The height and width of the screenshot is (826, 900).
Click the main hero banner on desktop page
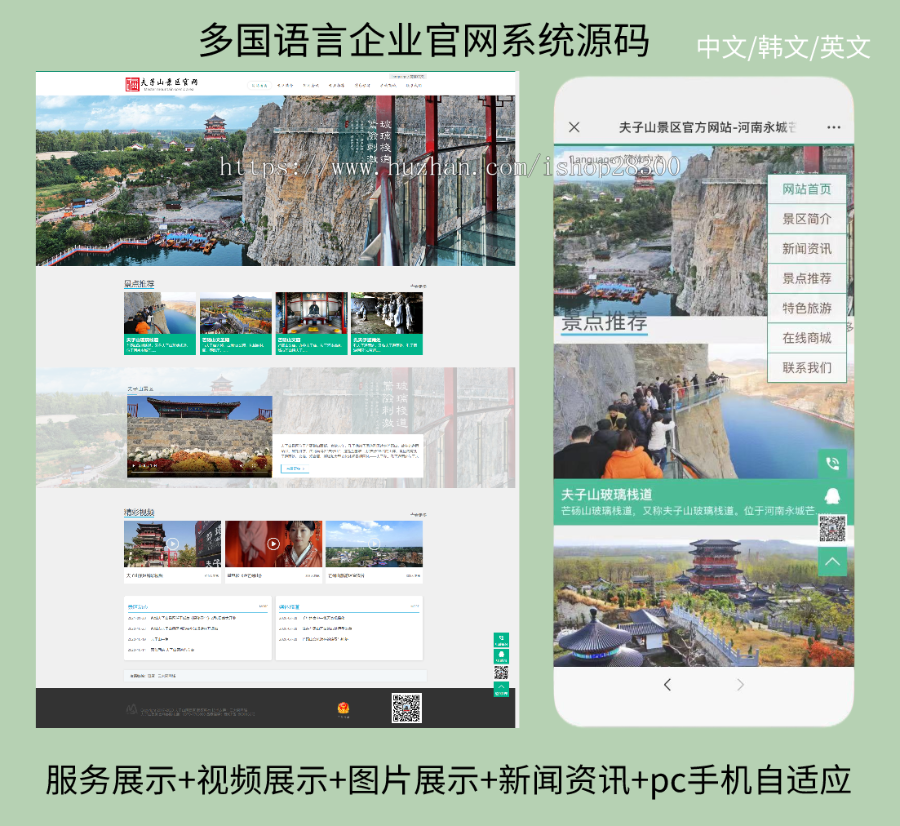(276, 180)
